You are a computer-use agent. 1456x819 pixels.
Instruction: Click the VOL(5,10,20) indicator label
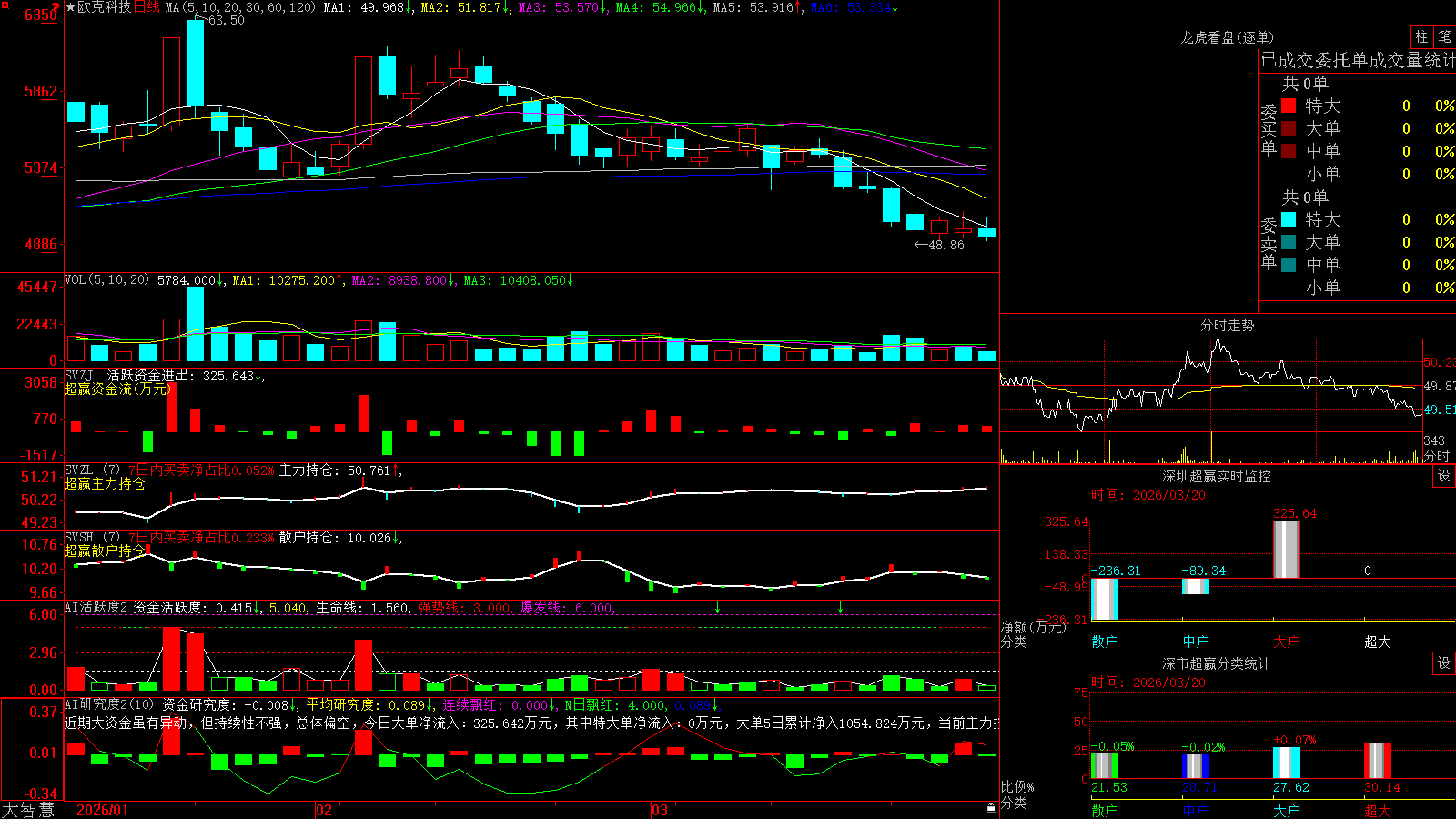106,280
